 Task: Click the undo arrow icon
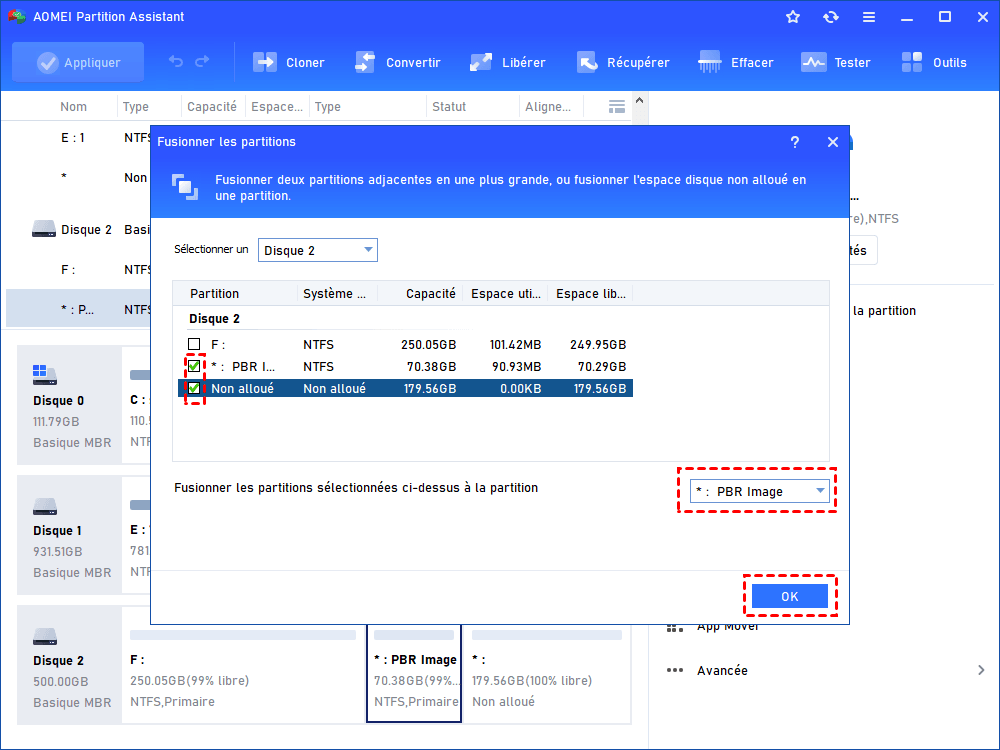[175, 61]
